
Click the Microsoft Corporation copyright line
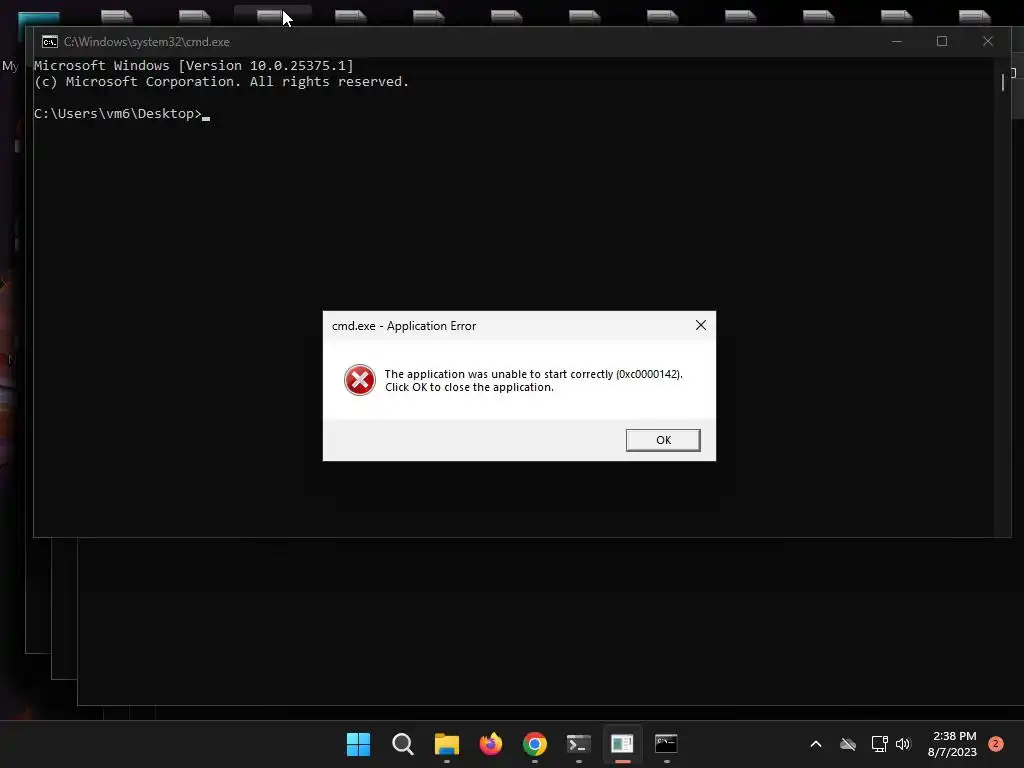[221, 82]
